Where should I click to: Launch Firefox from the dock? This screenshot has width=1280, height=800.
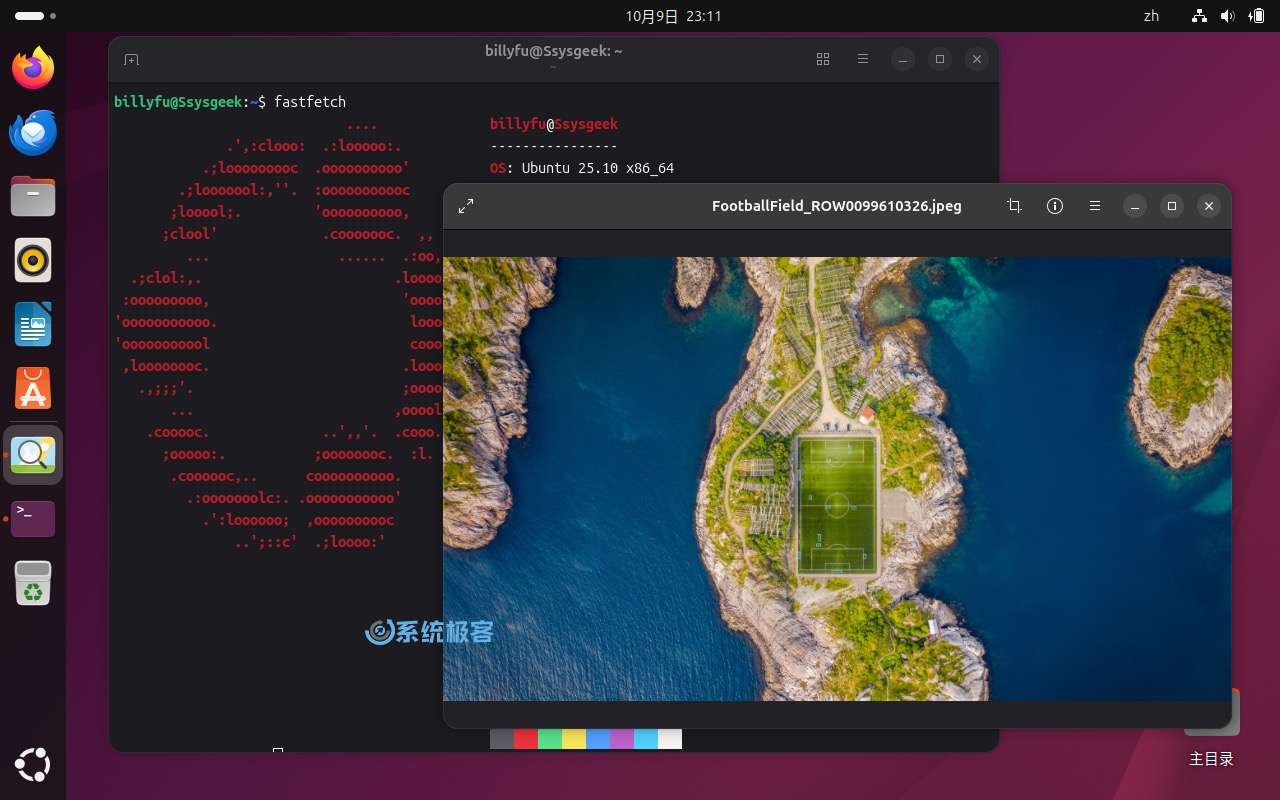coord(33,68)
